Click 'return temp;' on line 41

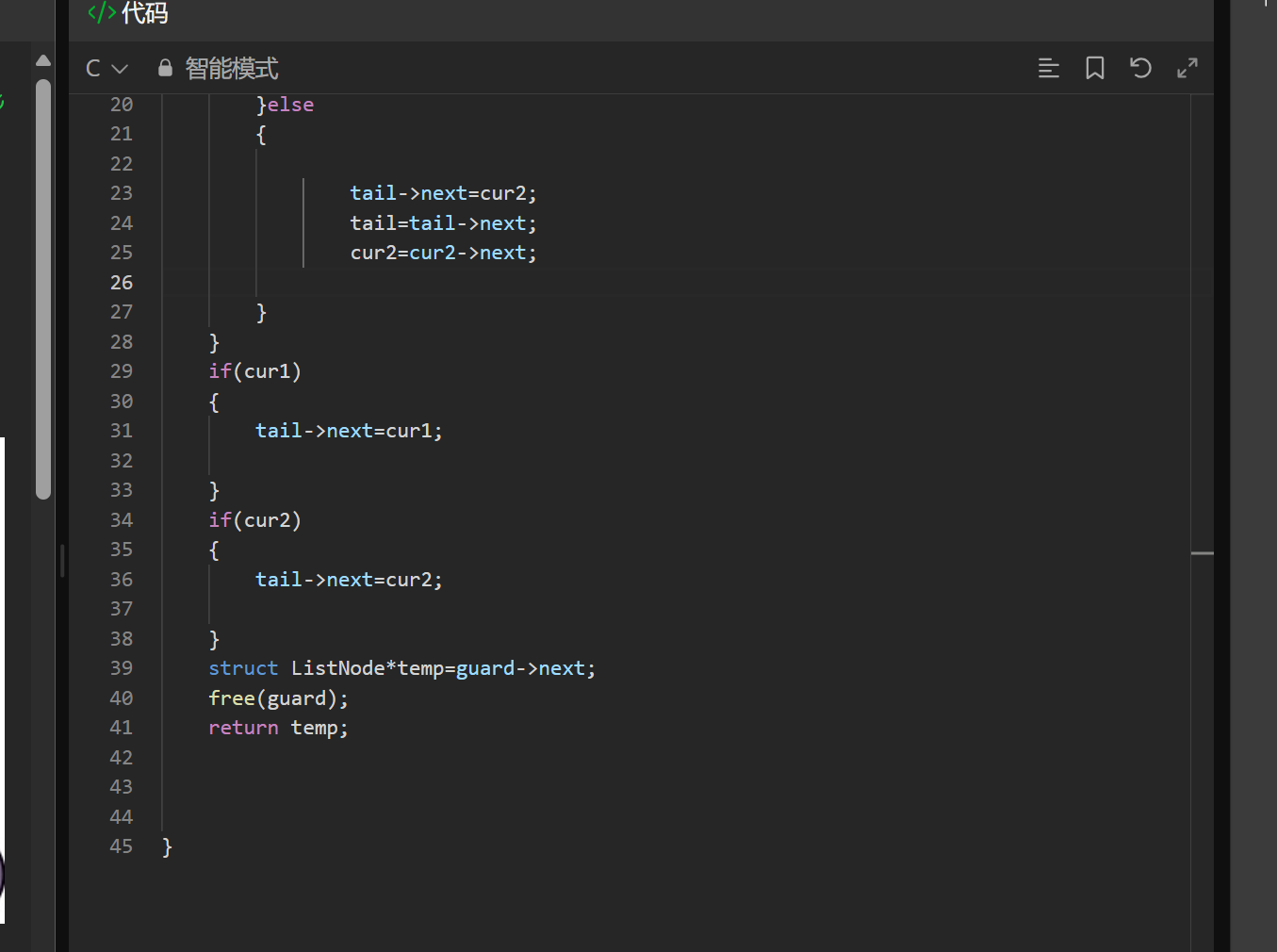[278, 728]
